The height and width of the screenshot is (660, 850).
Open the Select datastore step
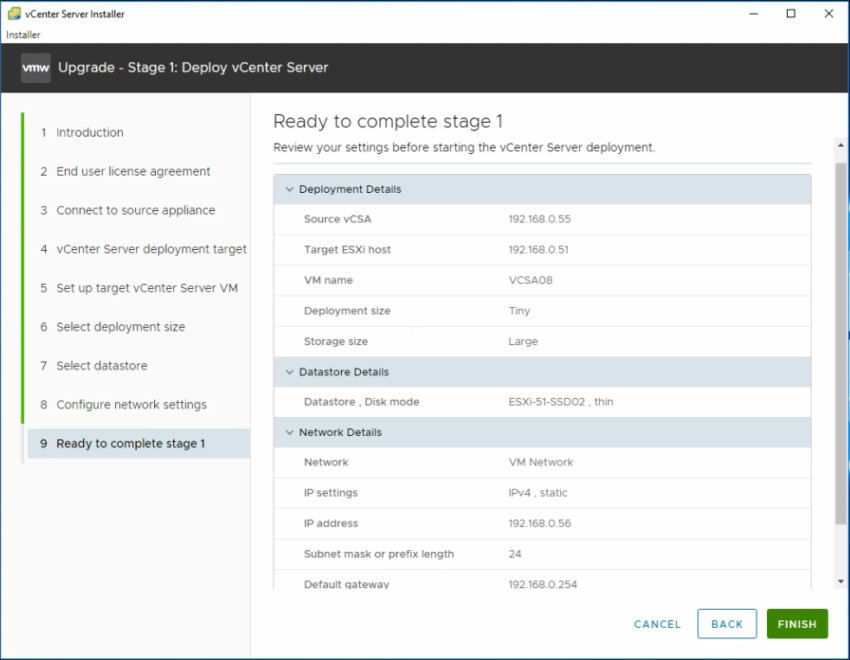click(x=101, y=366)
